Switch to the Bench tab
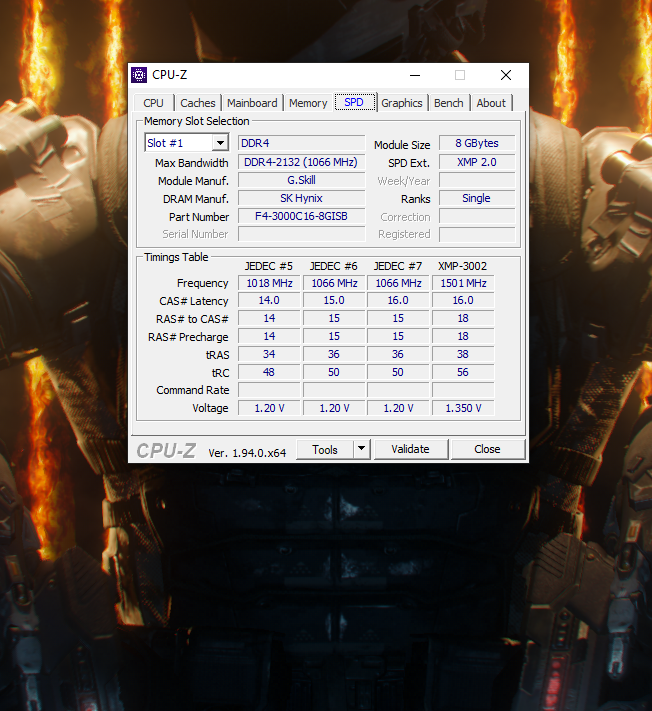 (448, 103)
